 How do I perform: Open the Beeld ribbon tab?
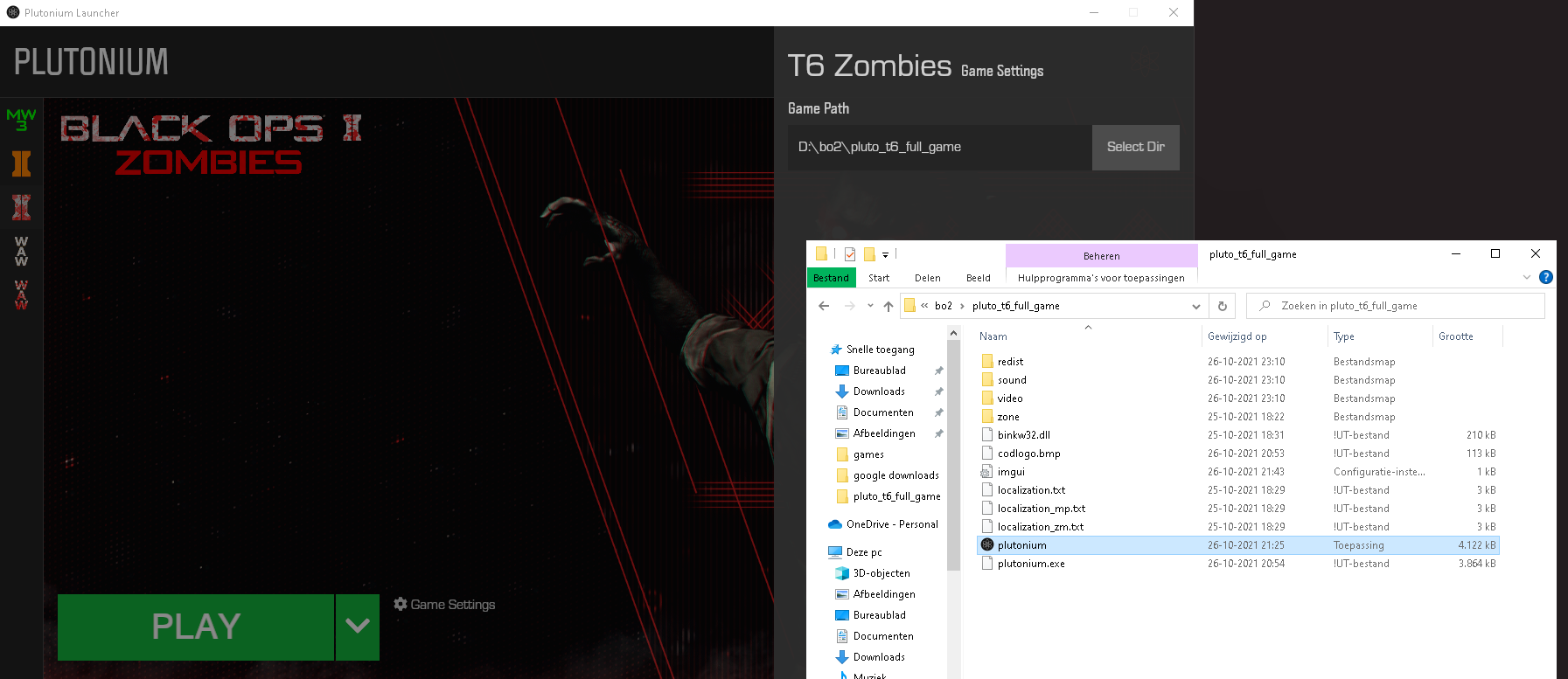(979, 278)
